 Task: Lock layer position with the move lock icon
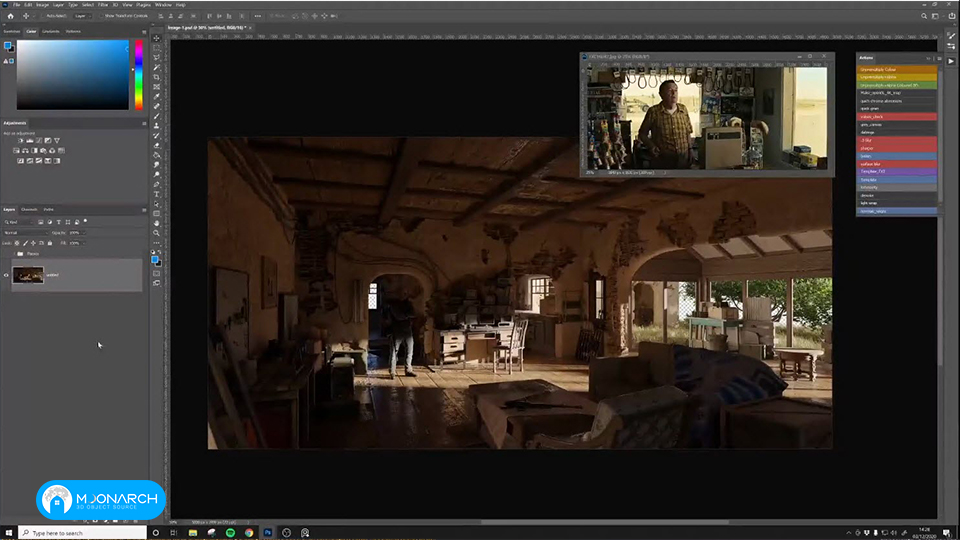click(33, 243)
